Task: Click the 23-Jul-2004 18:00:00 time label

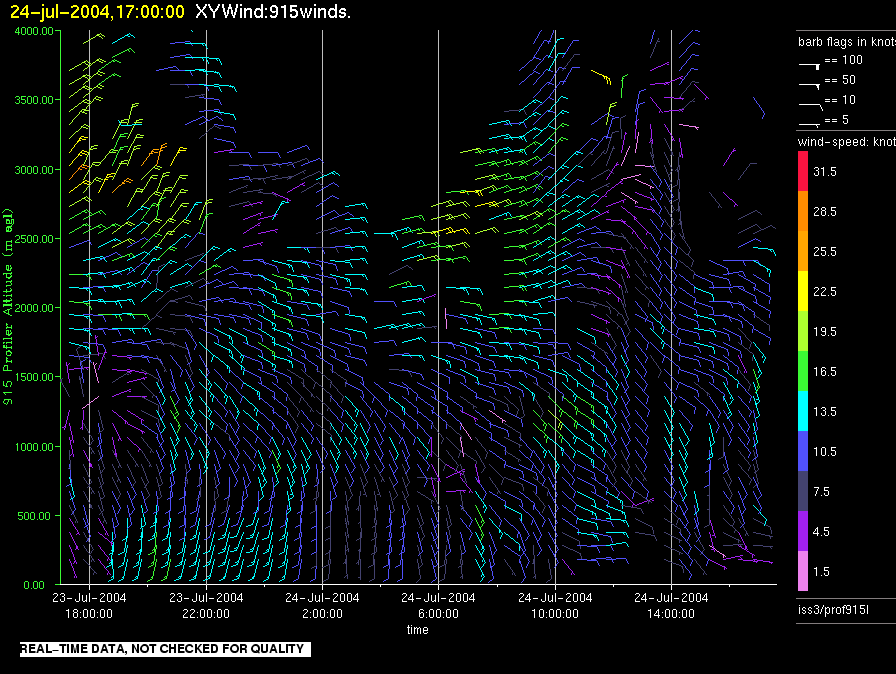Action: 89,605
